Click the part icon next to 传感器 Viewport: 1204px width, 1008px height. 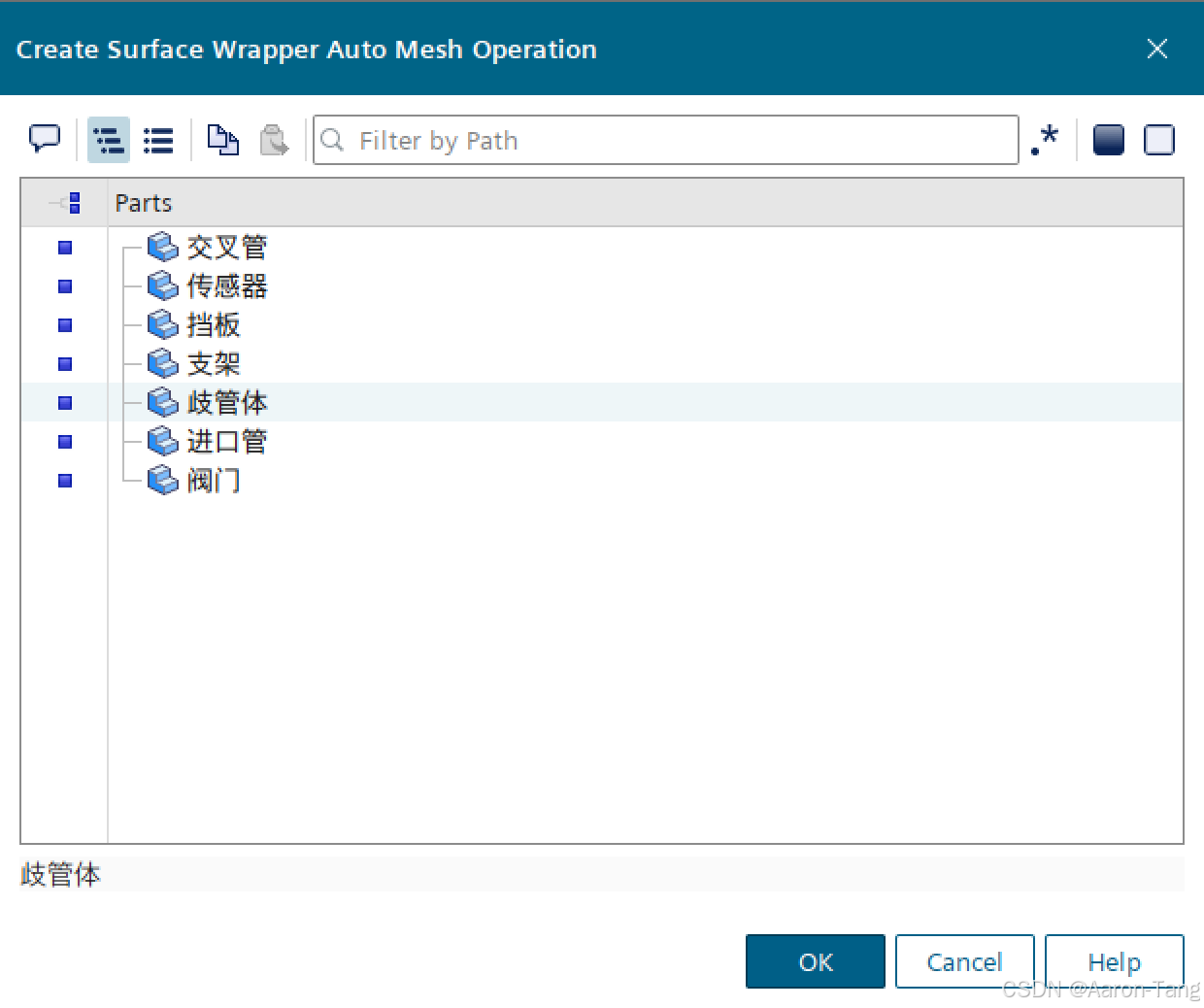163,286
